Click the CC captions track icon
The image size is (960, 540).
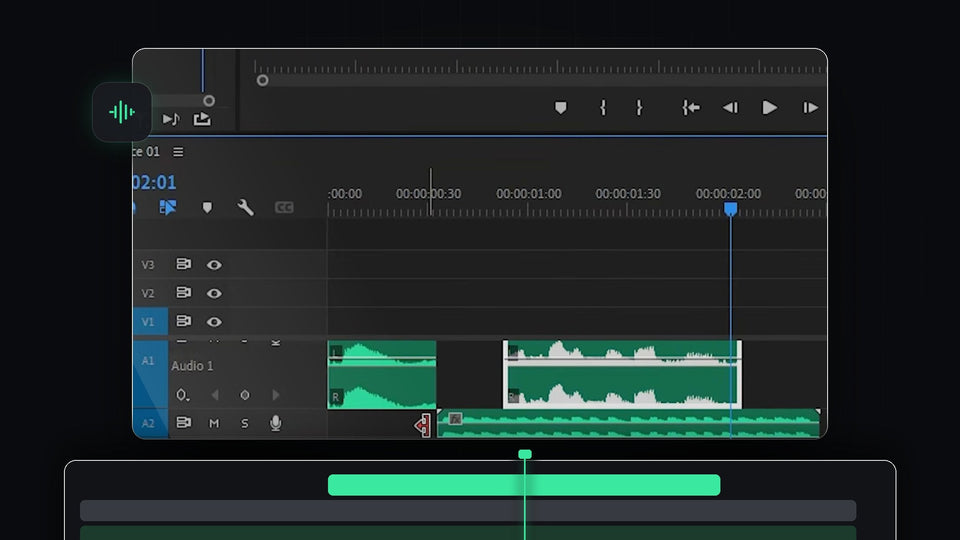283,208
